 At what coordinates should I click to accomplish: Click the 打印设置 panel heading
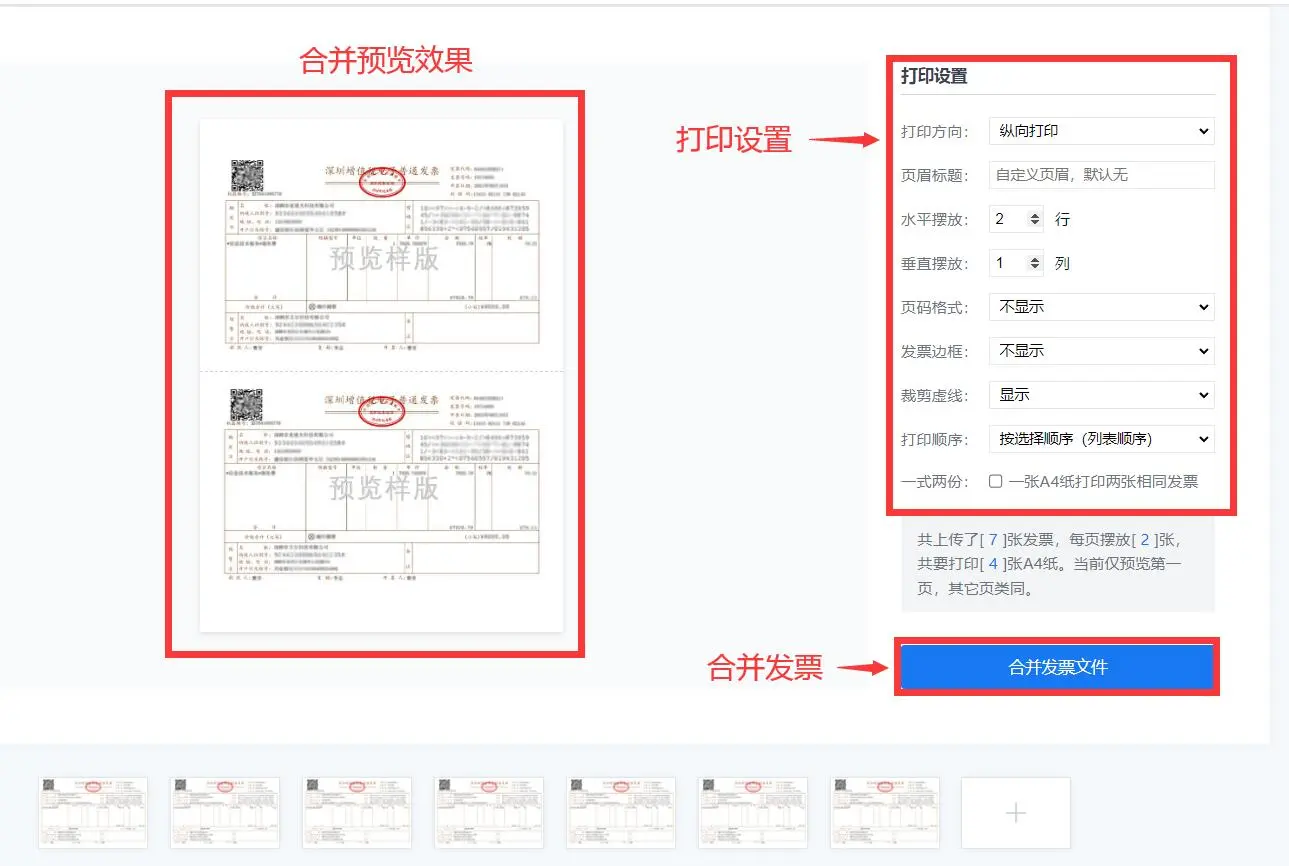coord(934,76)
